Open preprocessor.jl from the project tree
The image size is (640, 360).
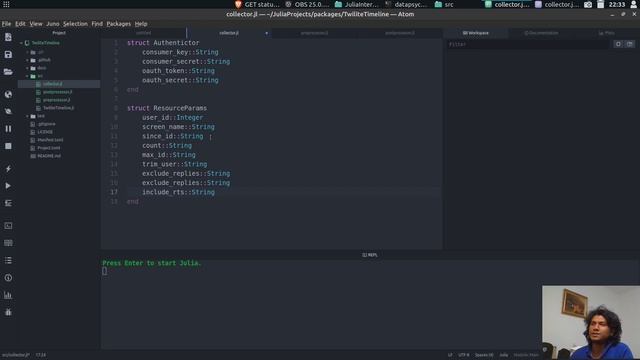point(56,100)
